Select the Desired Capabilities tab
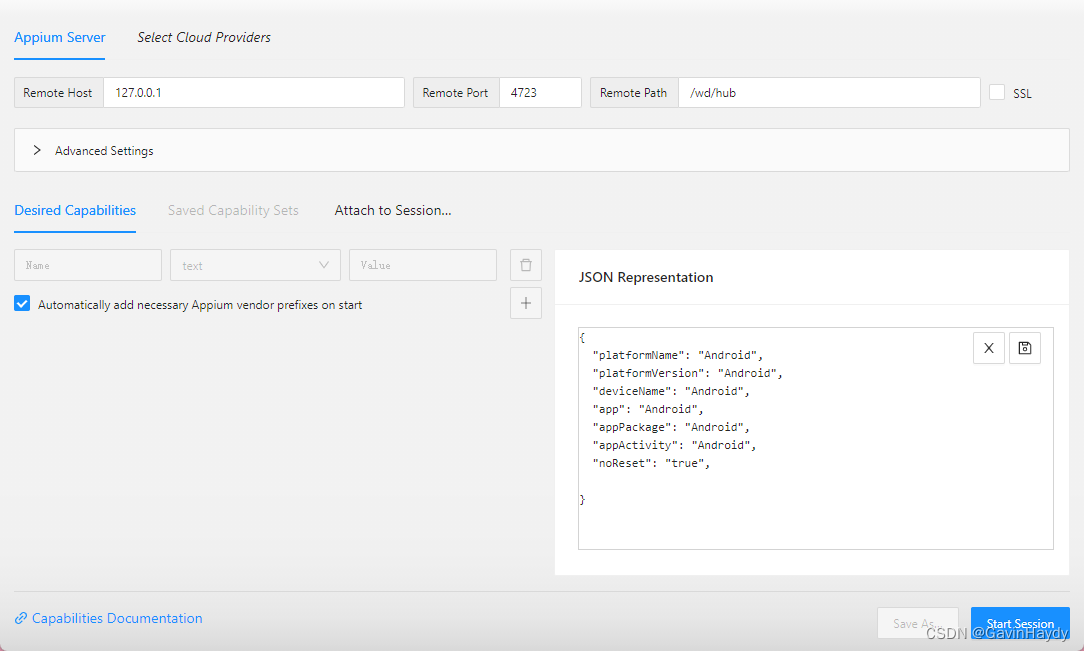 click(x=75, y=210)
